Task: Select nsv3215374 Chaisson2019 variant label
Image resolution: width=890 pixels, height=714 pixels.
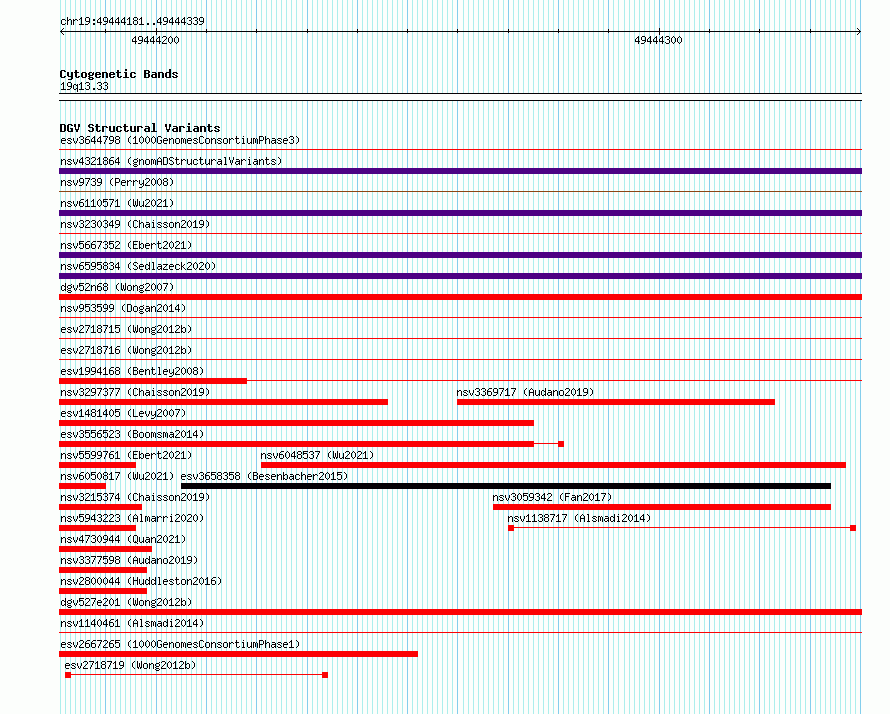Action: [135, 497]
